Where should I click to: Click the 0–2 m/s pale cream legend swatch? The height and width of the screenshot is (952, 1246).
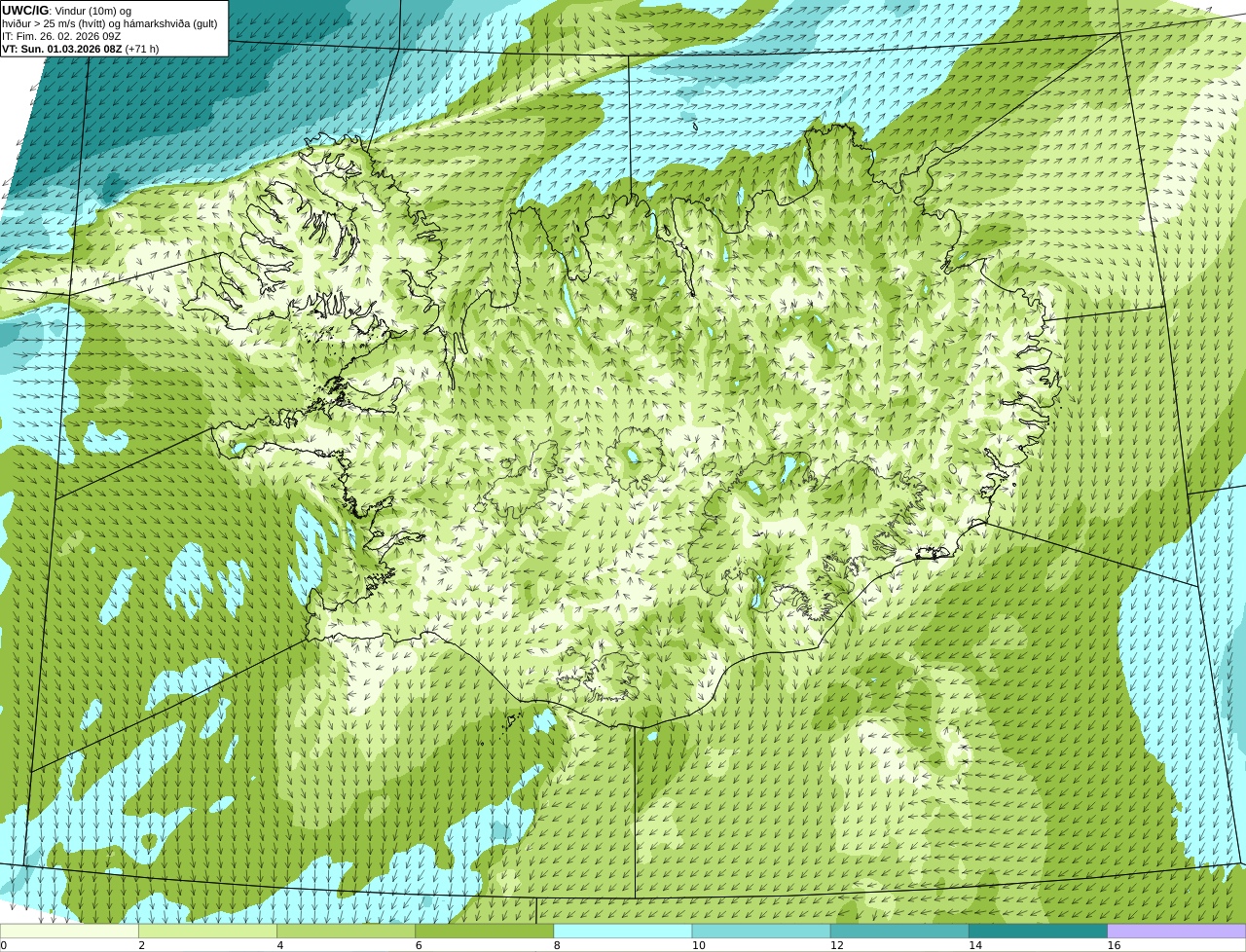click(x=69, y=931)
